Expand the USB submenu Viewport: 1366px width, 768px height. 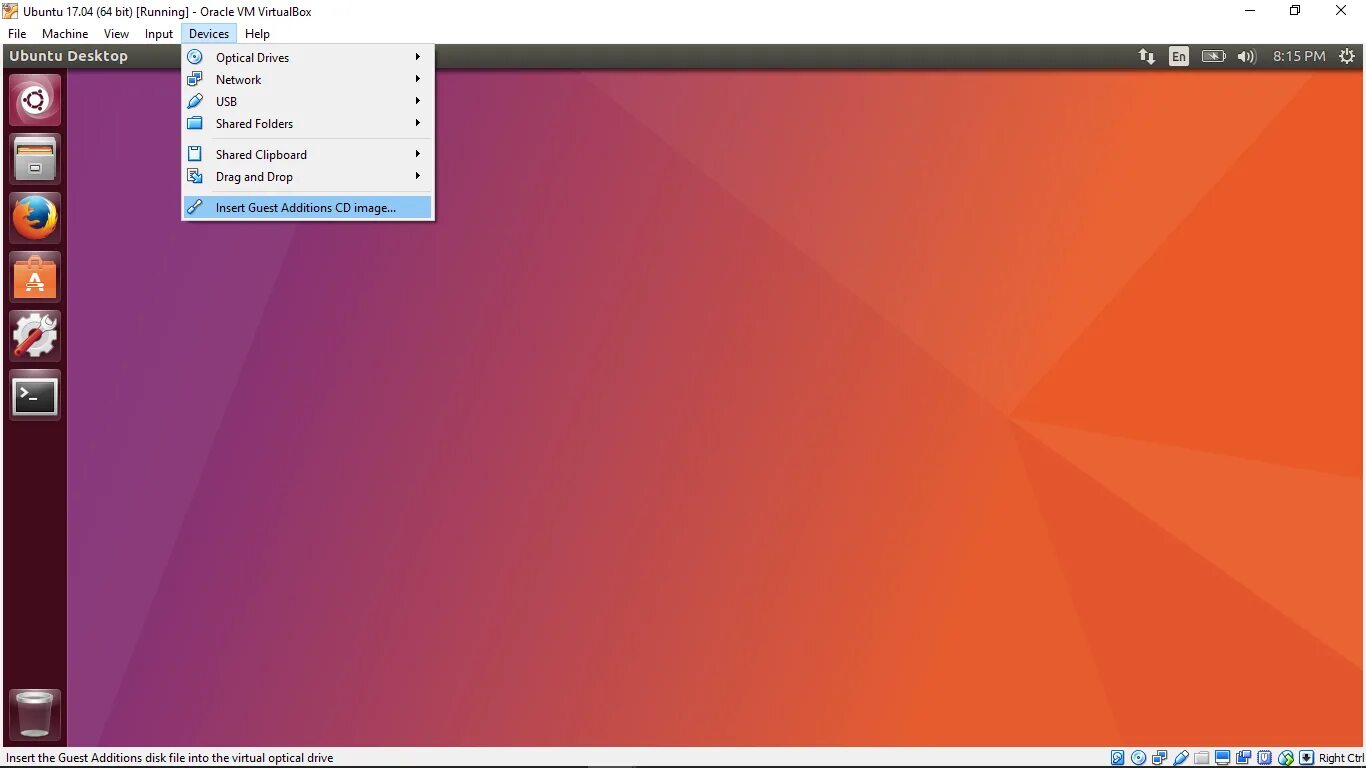pos(308,102)
